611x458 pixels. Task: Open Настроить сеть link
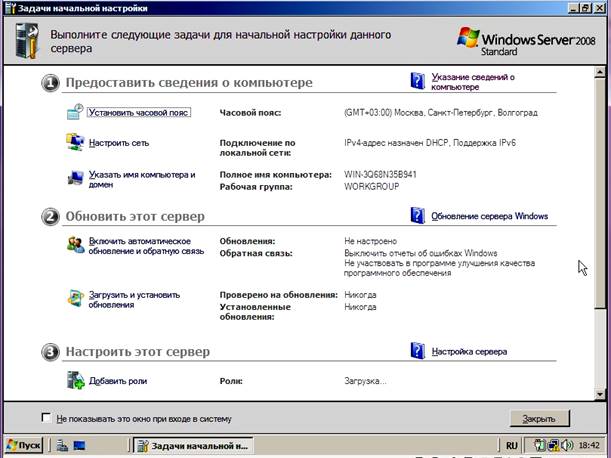(x=119, y=143)
